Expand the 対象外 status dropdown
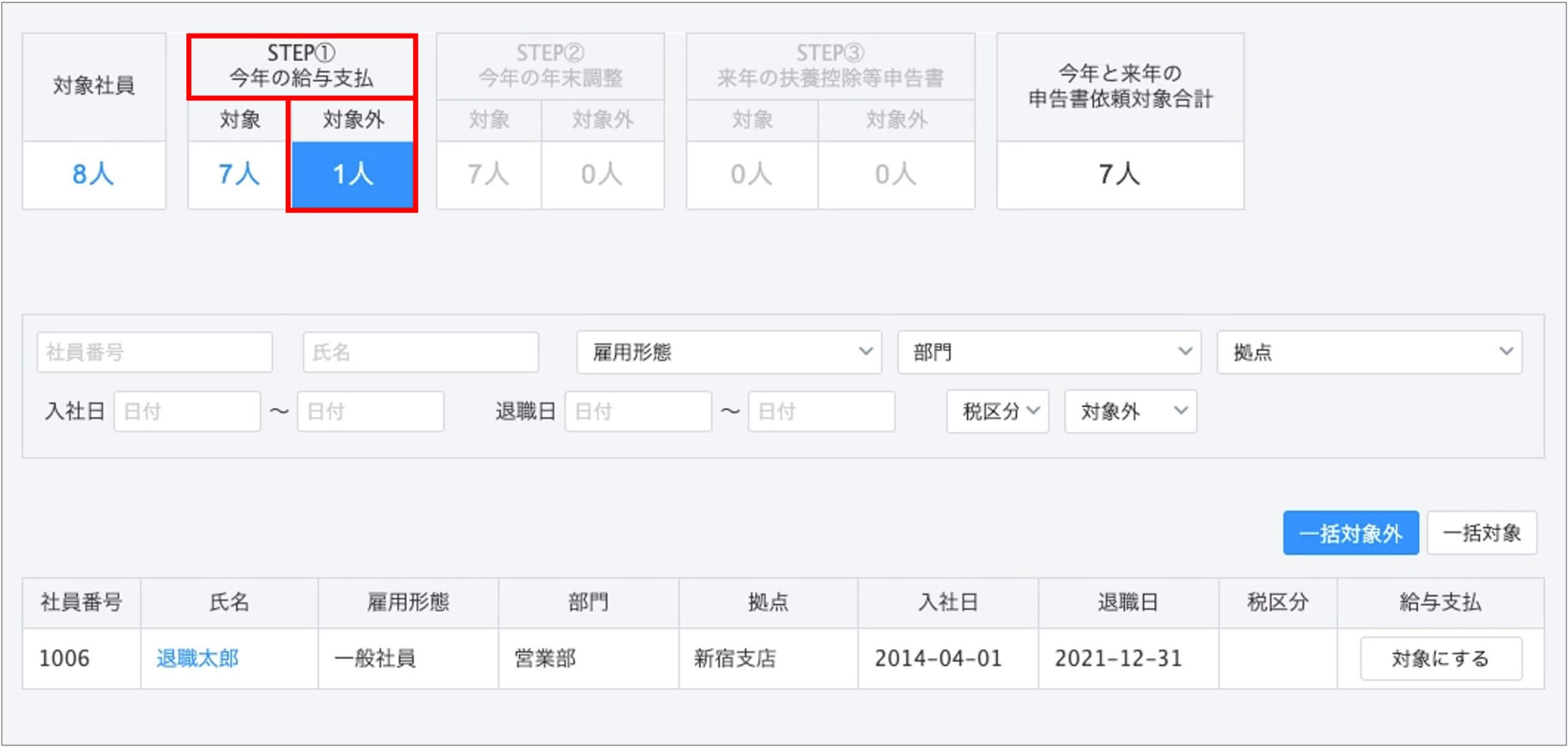1568x747 pixels. (1130, 411)
